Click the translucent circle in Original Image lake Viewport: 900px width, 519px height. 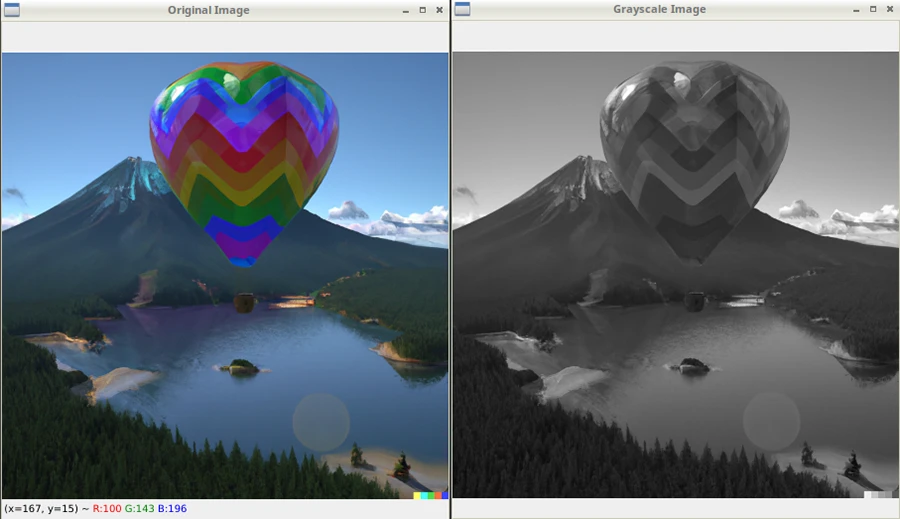point(321,423)
